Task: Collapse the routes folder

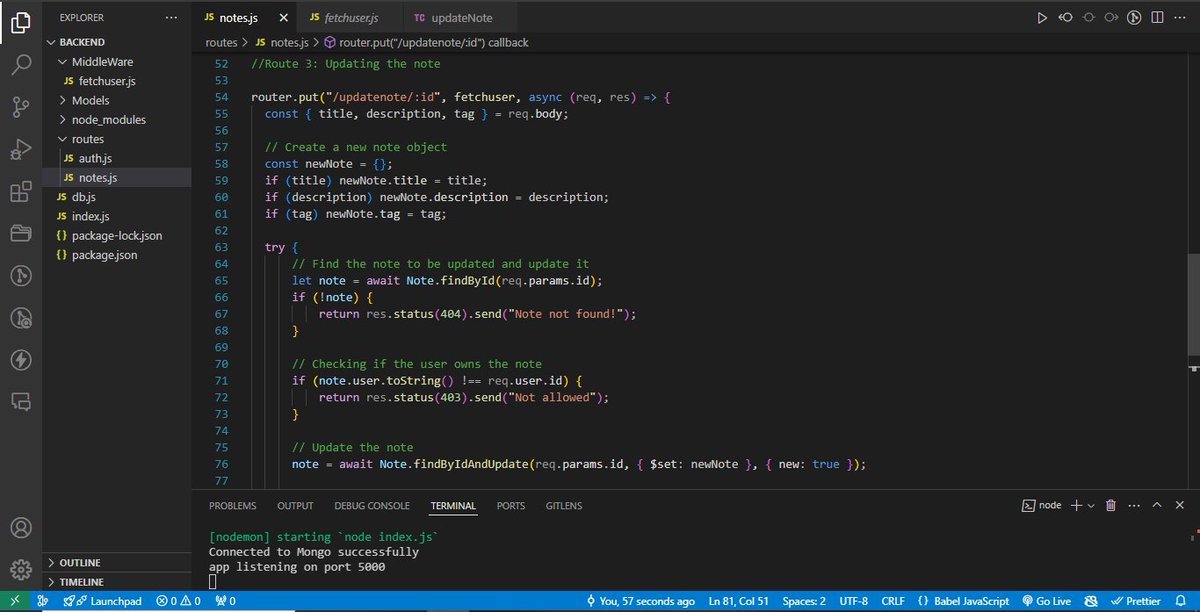Action: coord(116,139)
